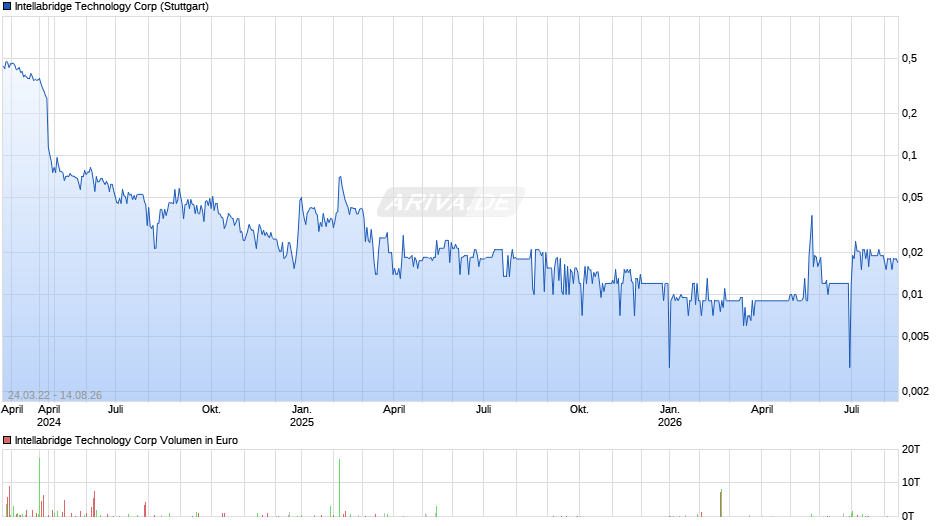This screenshot has height=526, width=940.
Task: Click the tall green volume bar near April 2024
Action: [x=40, y=487]
